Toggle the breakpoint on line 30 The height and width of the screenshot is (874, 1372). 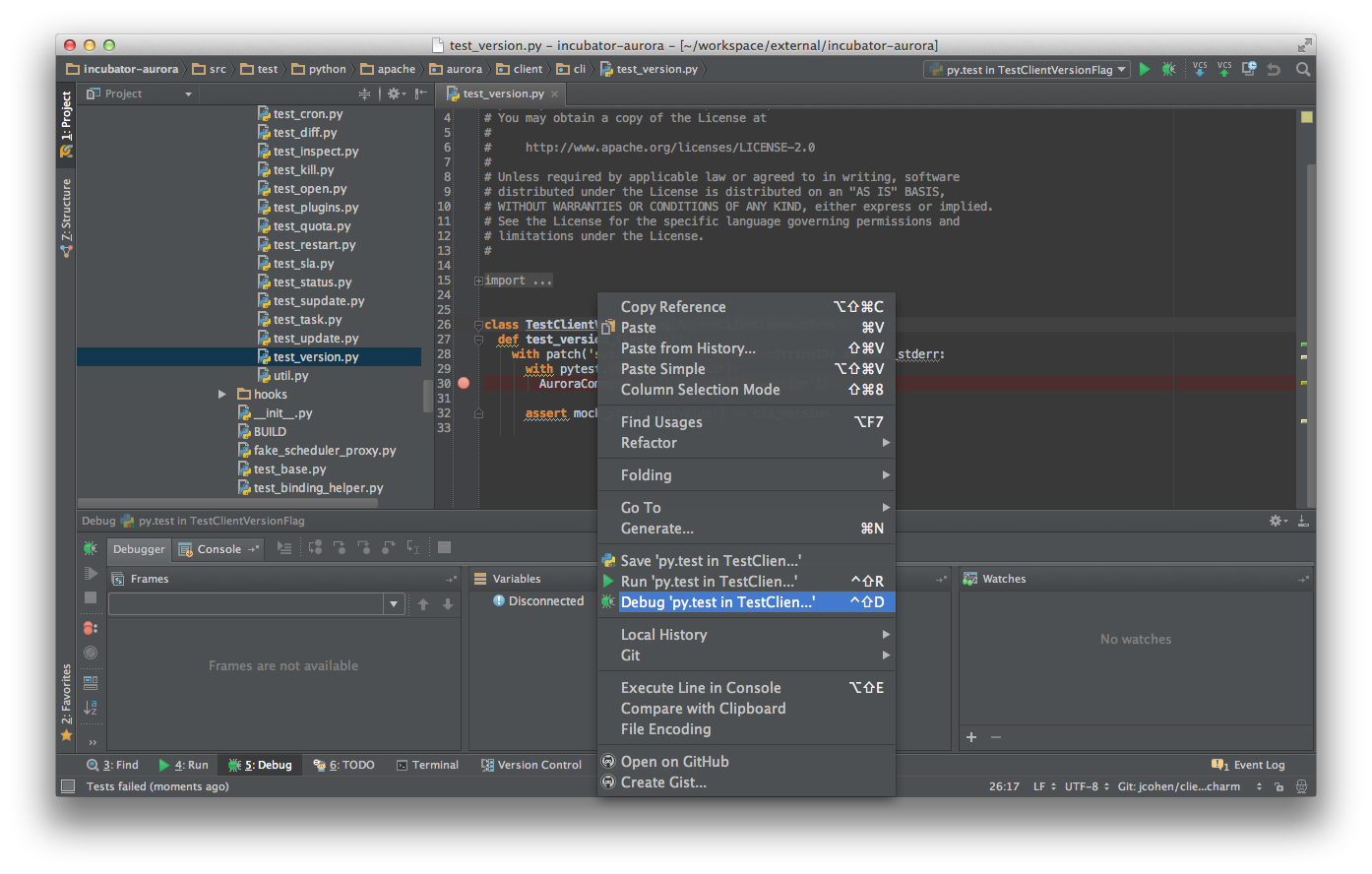click(x=464, y=383)
